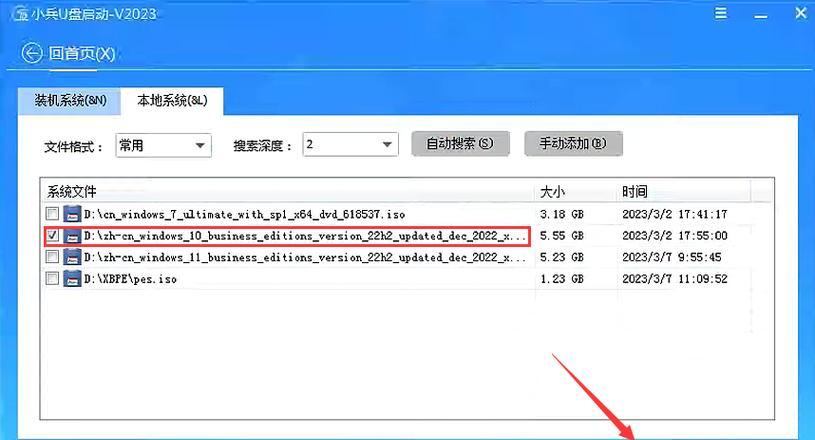Click the ISO icon for the Windows 11 file

(x=72, y=257)
